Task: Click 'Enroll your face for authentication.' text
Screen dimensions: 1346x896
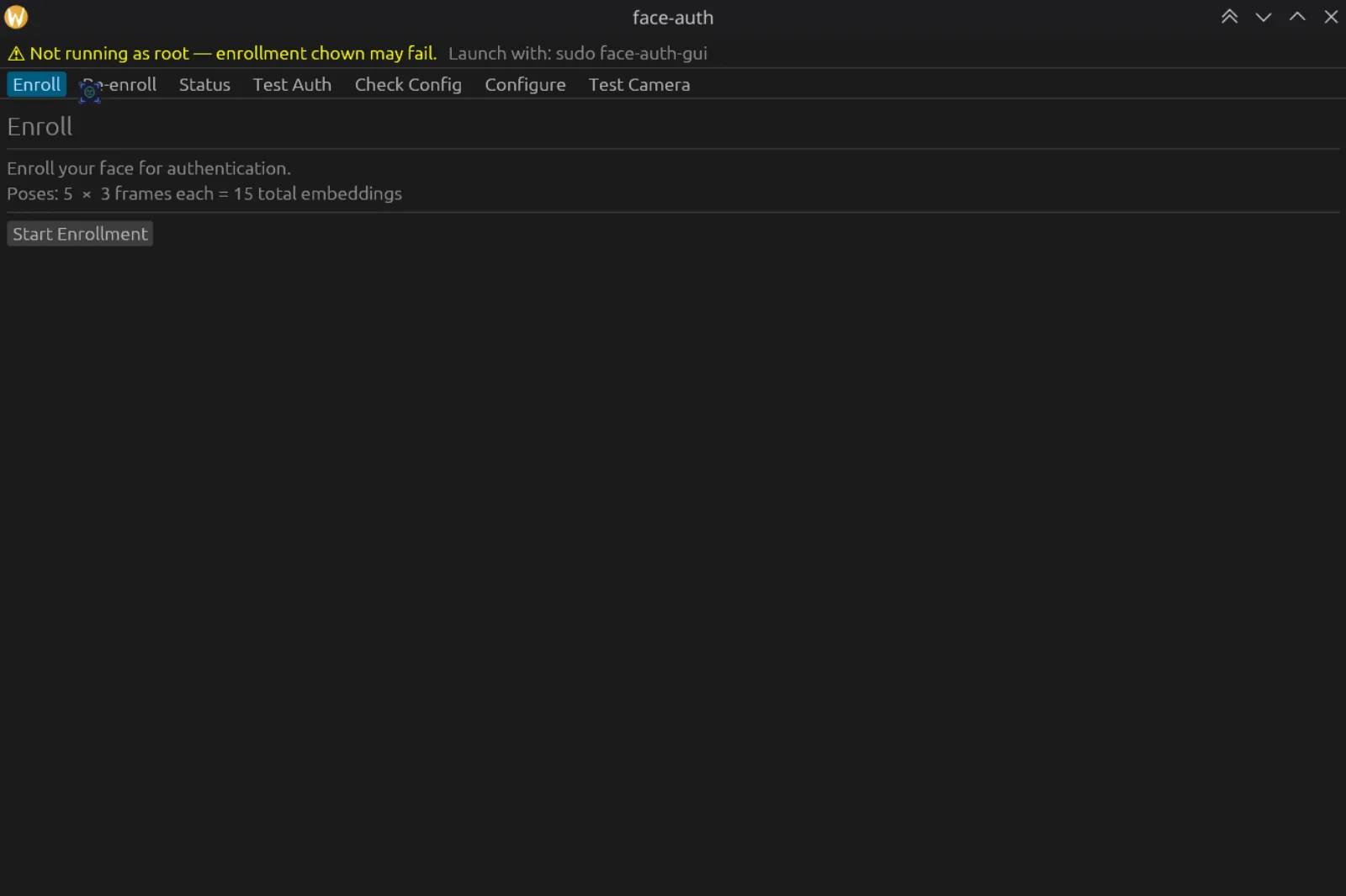Action: [149, 168]
